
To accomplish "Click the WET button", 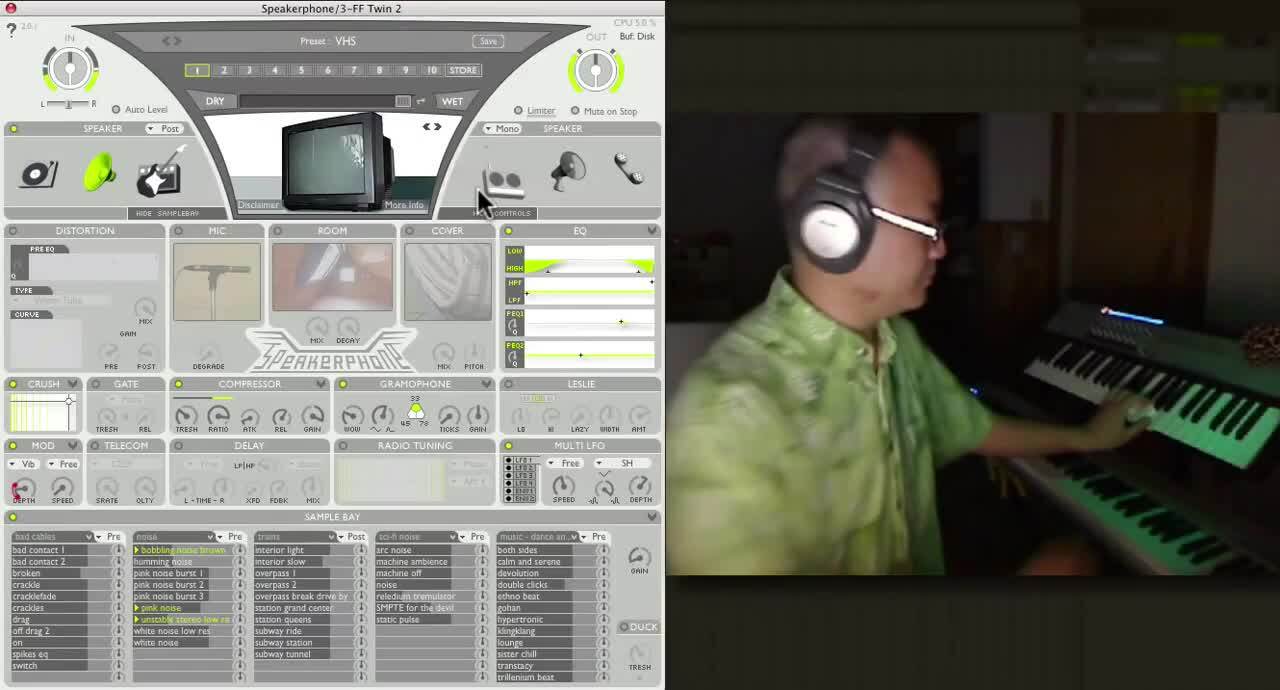I will (x=452, y=101).
